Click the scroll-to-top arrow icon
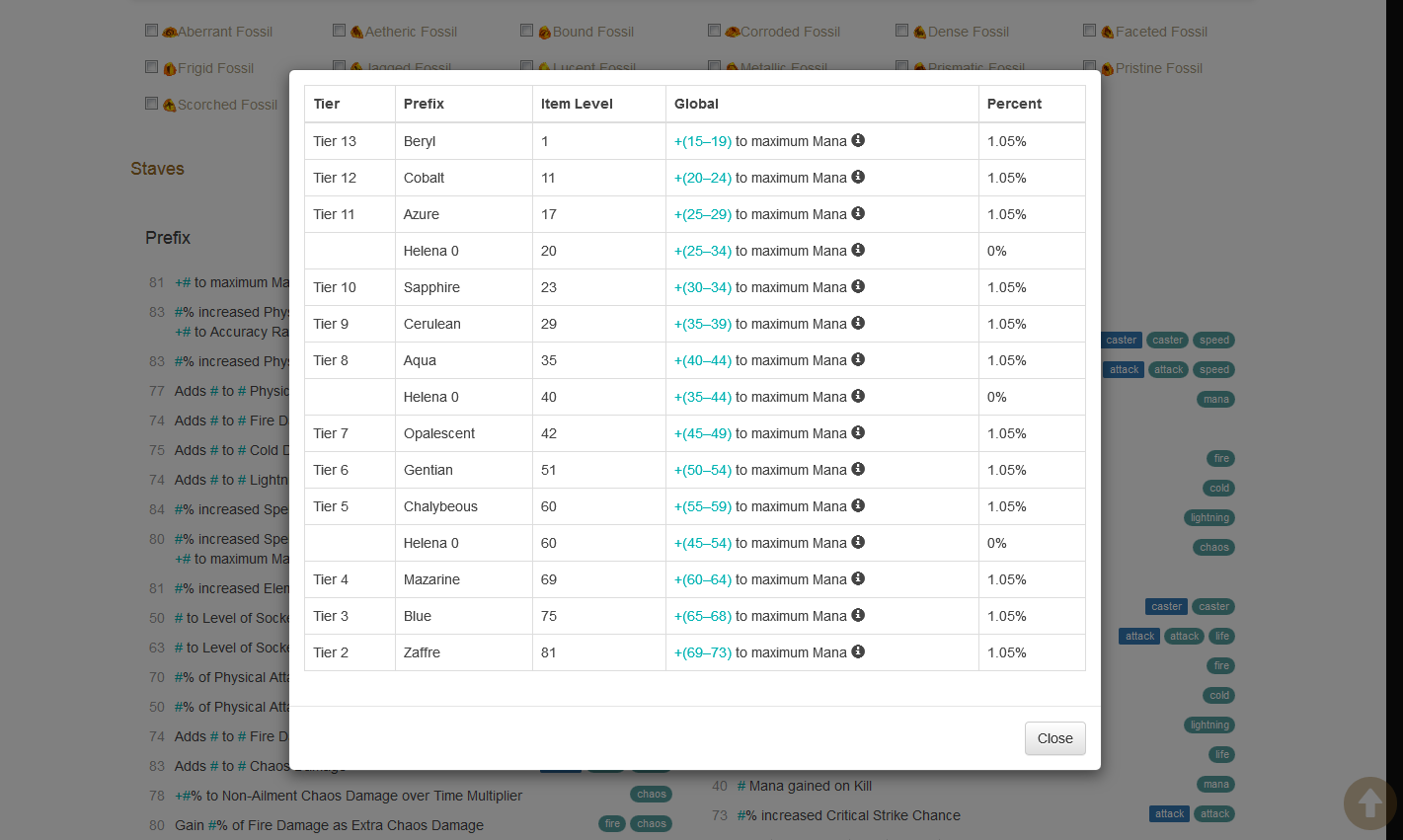Viewport: 1403px width, 840px height. click(x=1369, y=802)
